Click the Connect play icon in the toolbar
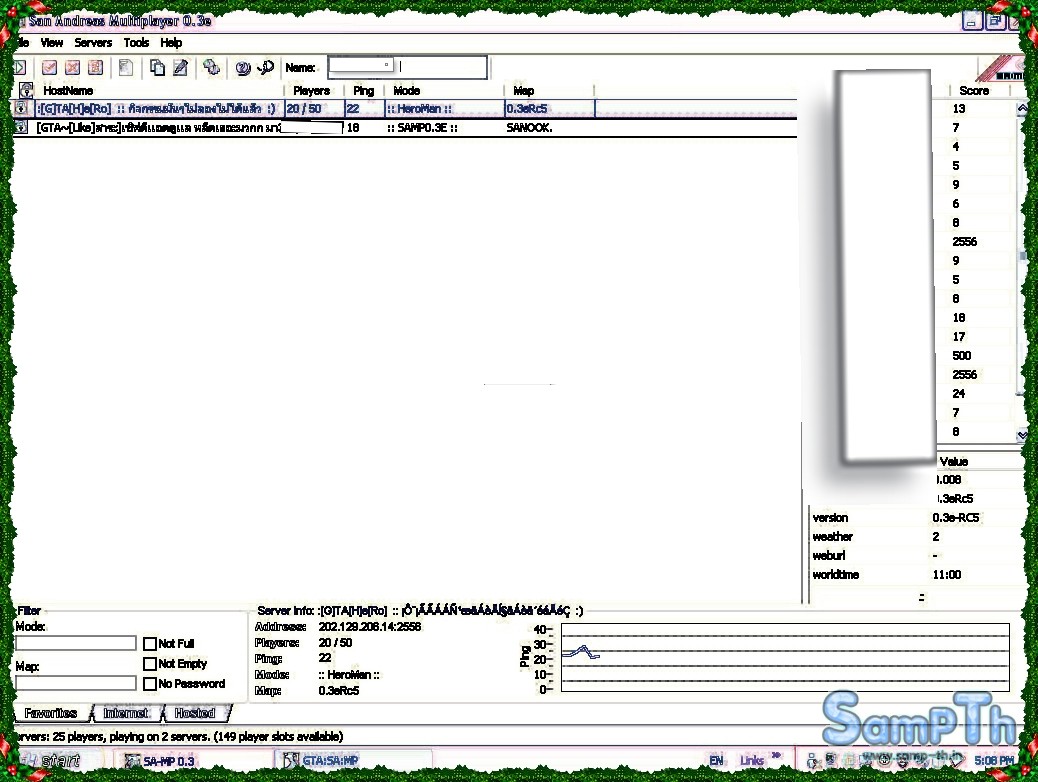1038x782 pixels. (18, 67)
